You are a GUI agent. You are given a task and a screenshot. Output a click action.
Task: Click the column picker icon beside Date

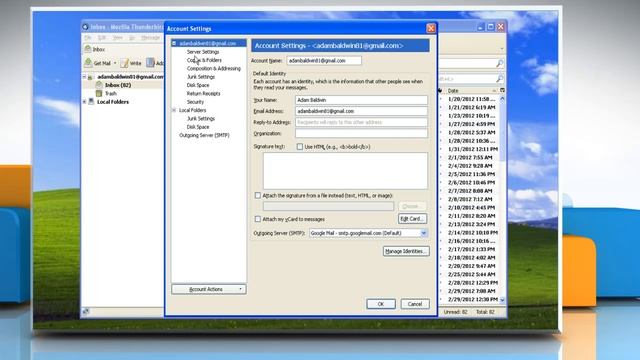[502, 91]
